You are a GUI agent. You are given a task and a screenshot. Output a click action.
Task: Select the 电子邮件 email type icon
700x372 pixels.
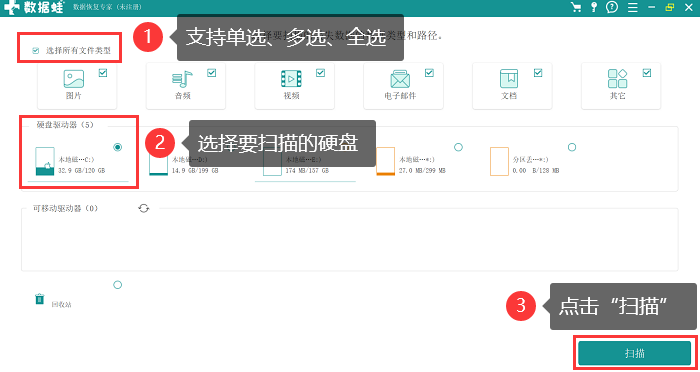pos(400,79)
